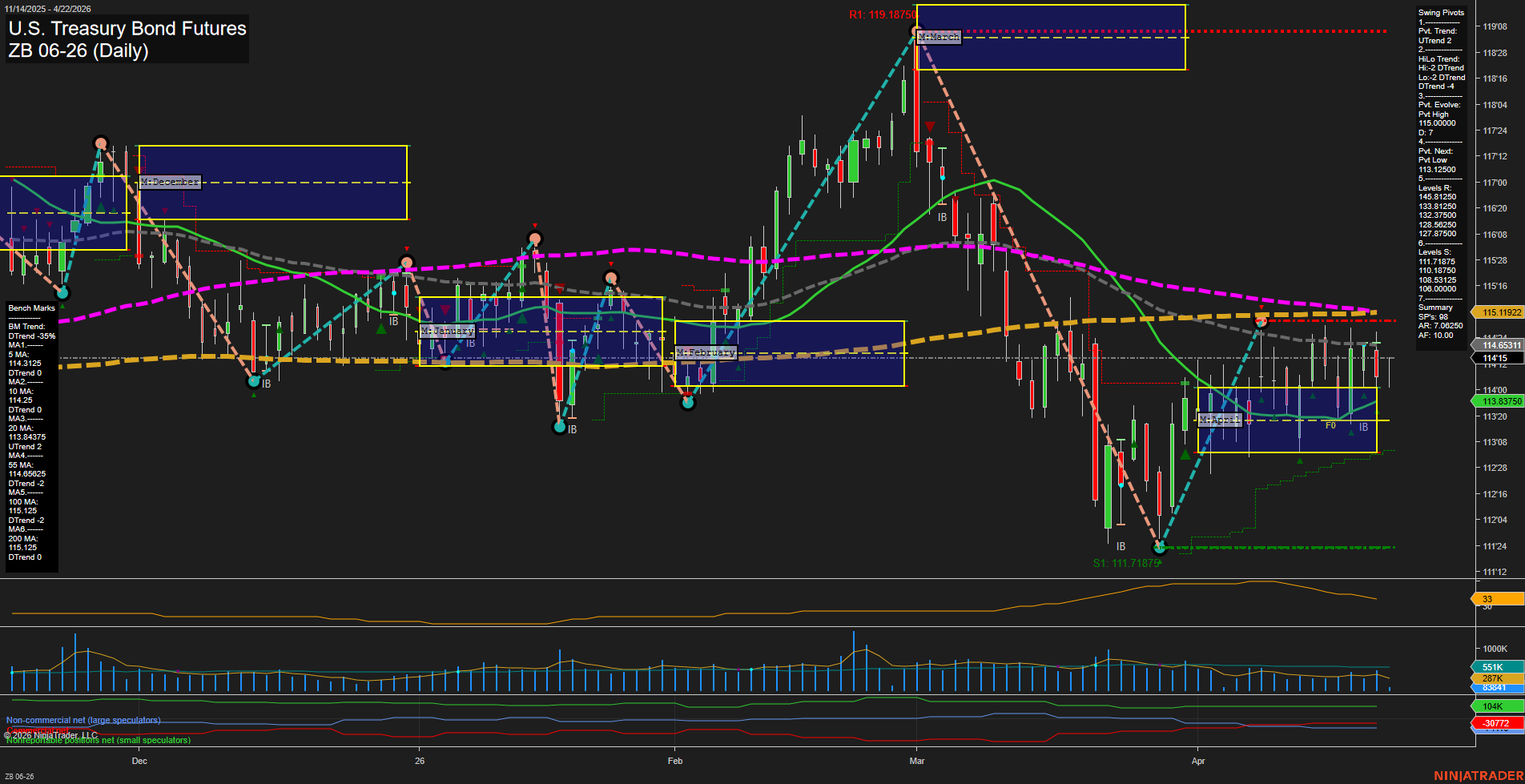Click the M:April monthly range label
1525x784 pixels.
point(1219,420)
